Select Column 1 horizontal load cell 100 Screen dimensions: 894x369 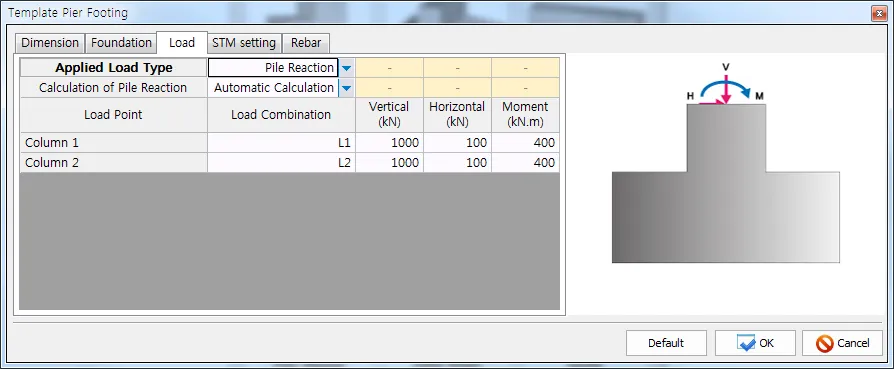click(457, 143)
